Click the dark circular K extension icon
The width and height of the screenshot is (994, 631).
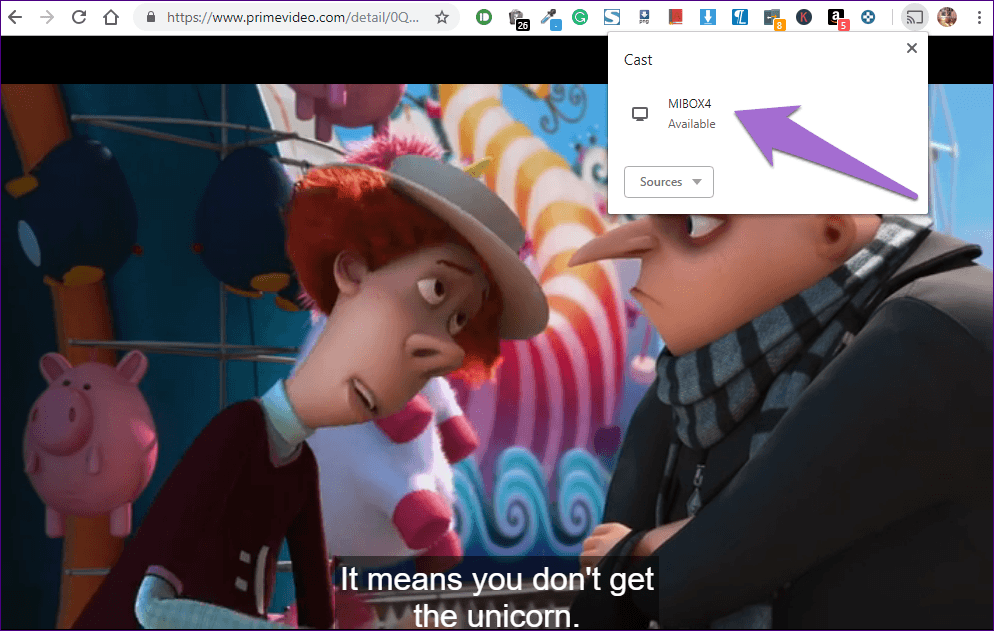pyautogui.click(x=804, y=17)
